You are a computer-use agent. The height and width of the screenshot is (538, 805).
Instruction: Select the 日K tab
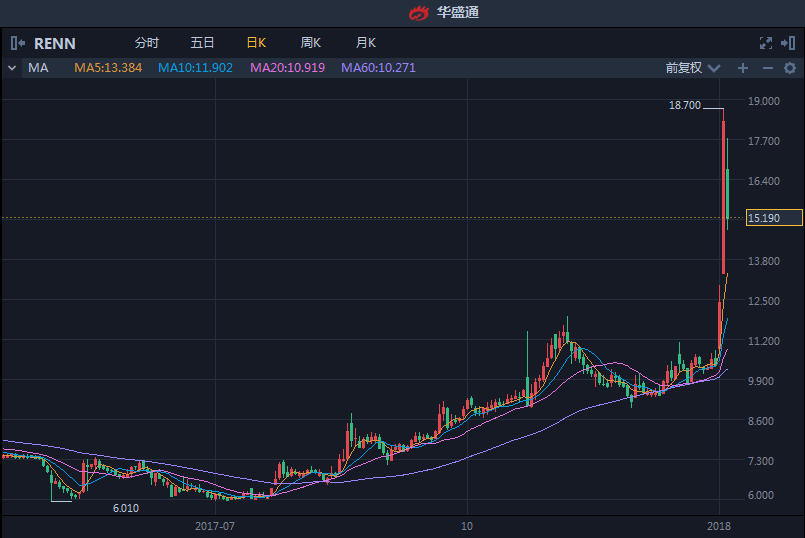[x=256, y=43]
